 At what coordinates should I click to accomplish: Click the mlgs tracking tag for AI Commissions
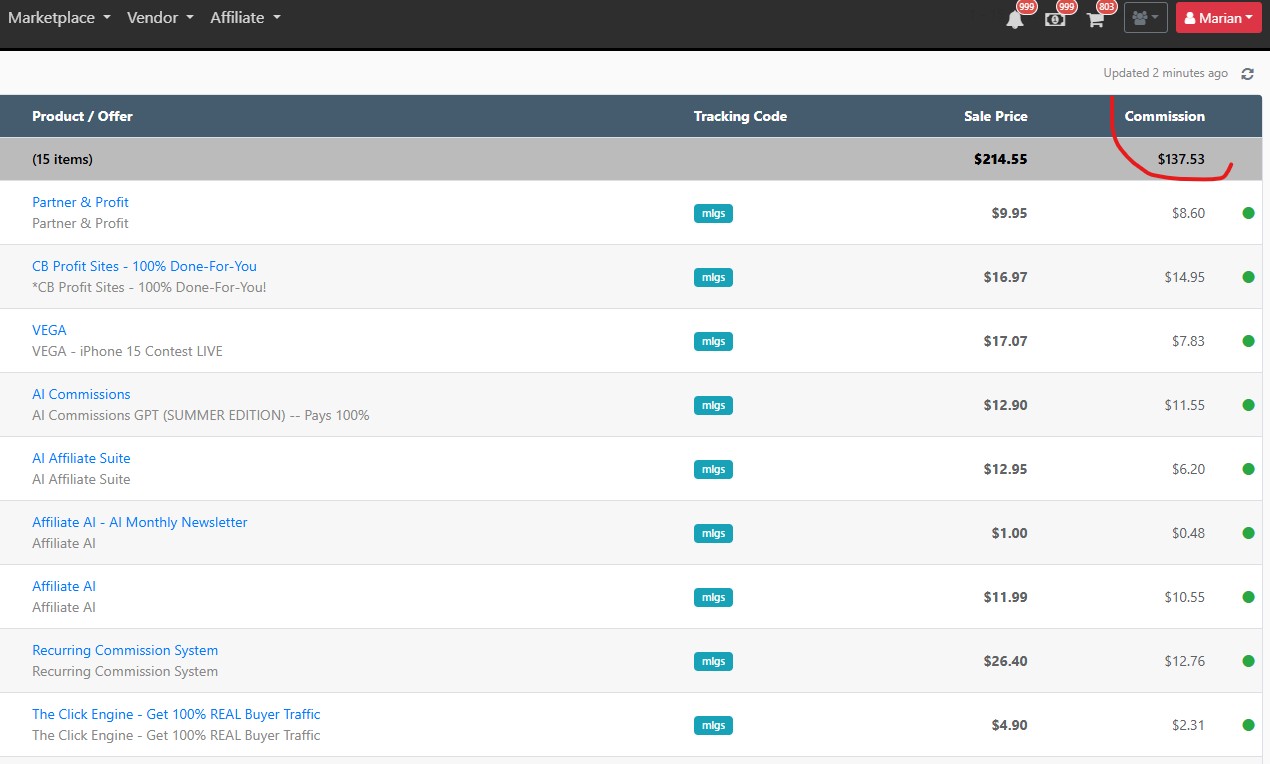pos(713,405)
